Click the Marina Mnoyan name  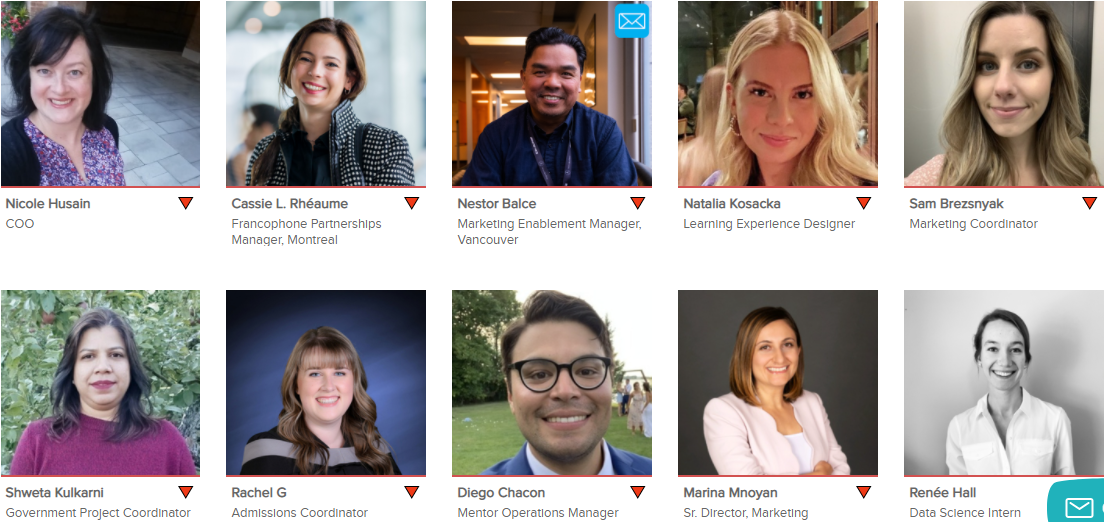coord(730,492)
